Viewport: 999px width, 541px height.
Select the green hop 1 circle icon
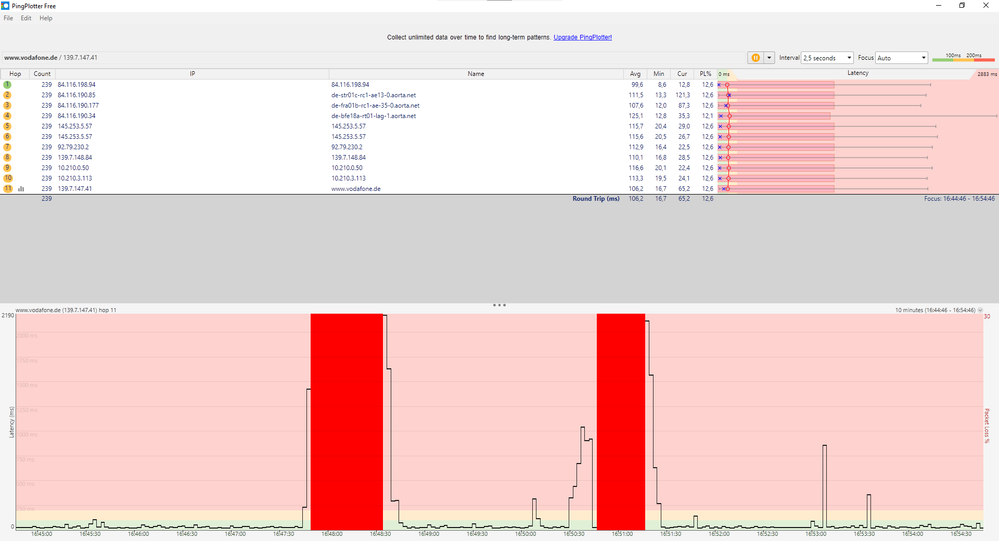pyautogui.click(x=8, y=84)
